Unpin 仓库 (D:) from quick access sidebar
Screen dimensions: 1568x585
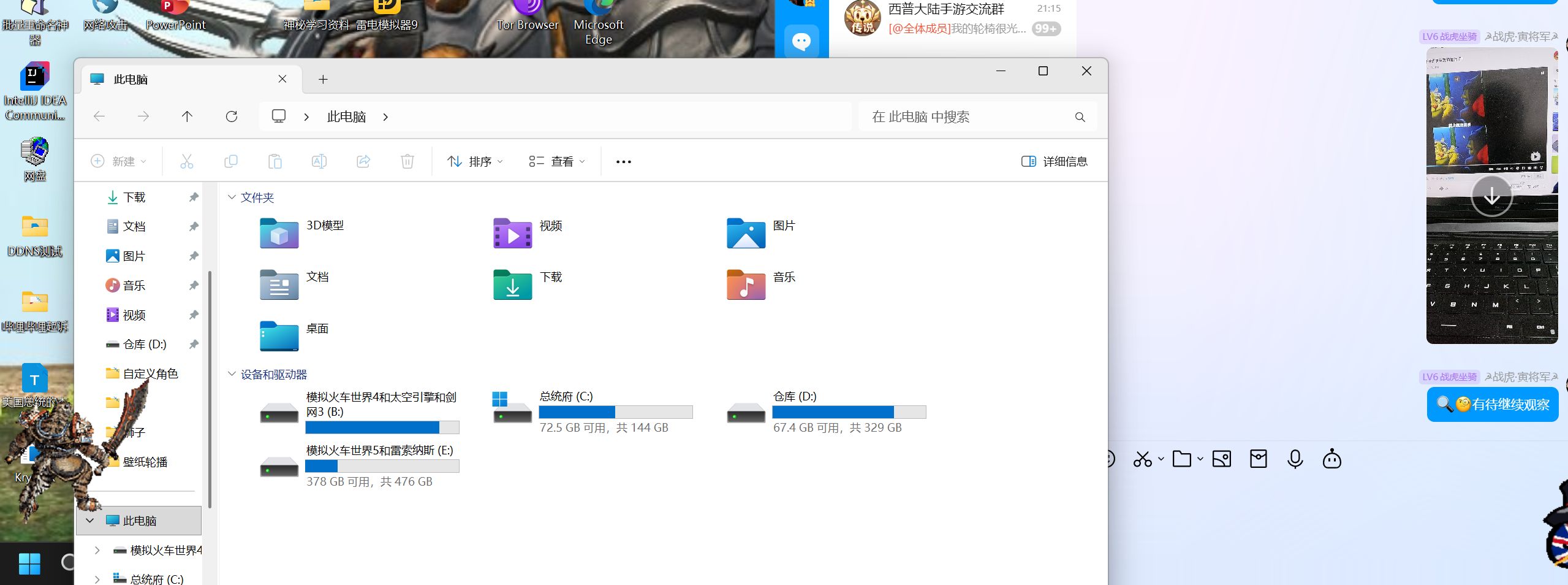(194, 344)
